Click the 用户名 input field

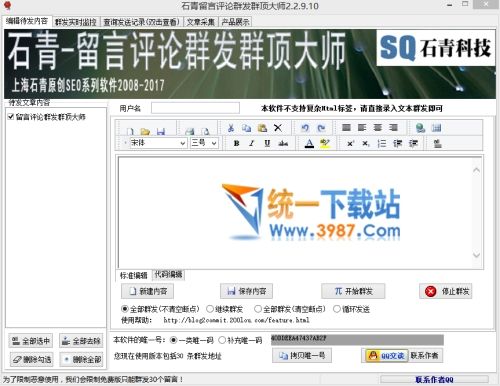tap(195, 108)
